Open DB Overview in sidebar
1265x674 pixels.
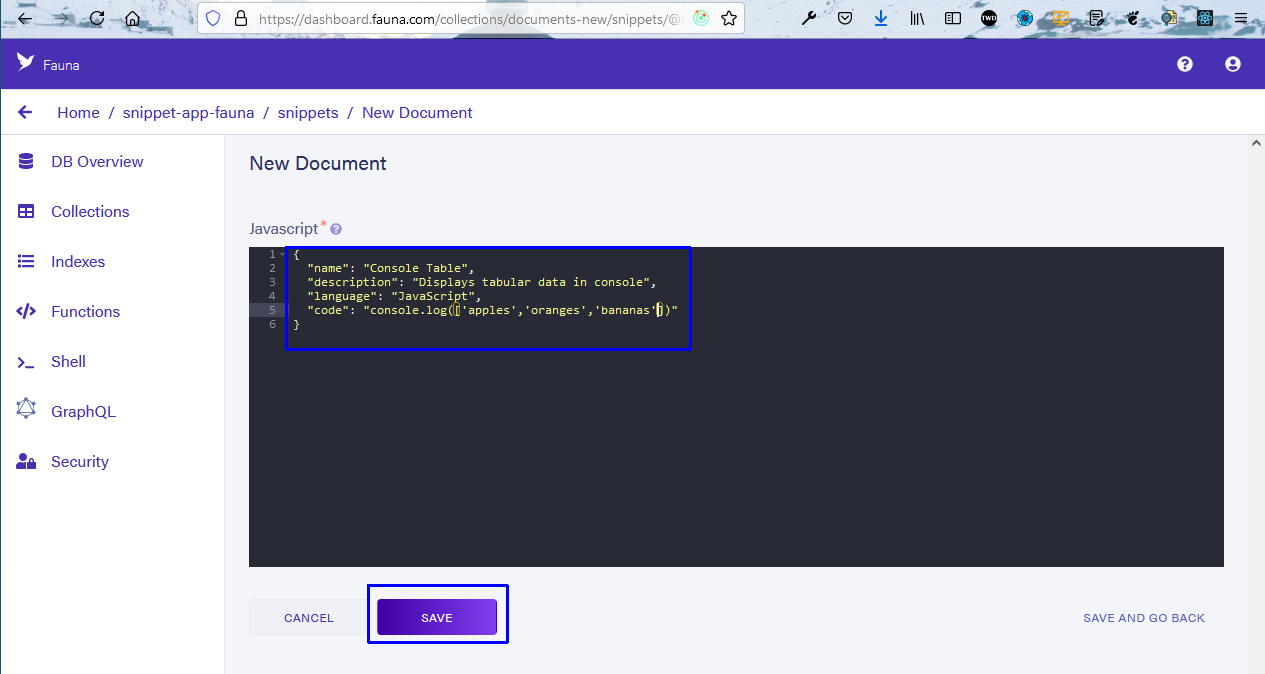point(97,162)
